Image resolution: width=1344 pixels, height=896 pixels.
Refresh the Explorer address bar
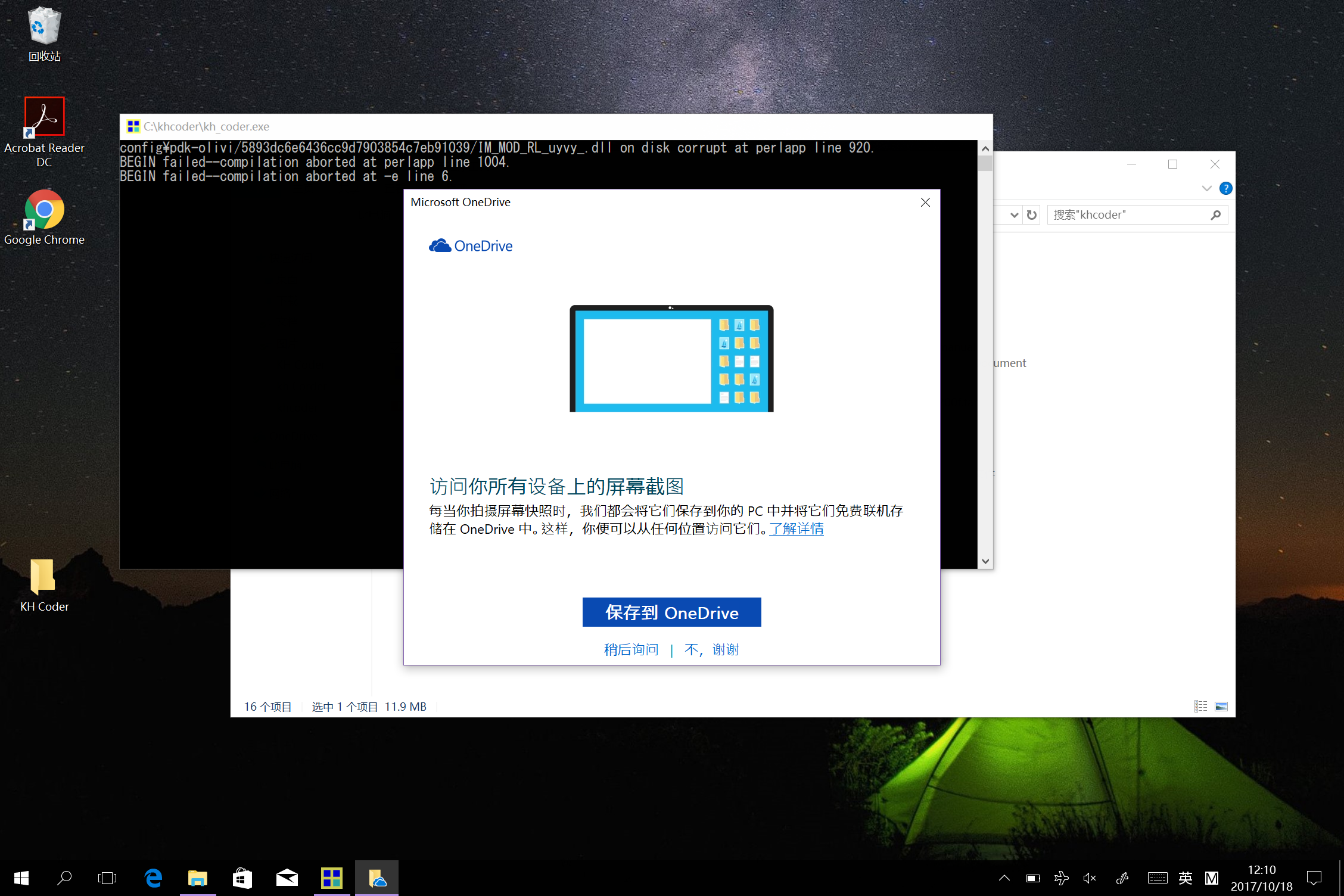(x=1032, y=215)
